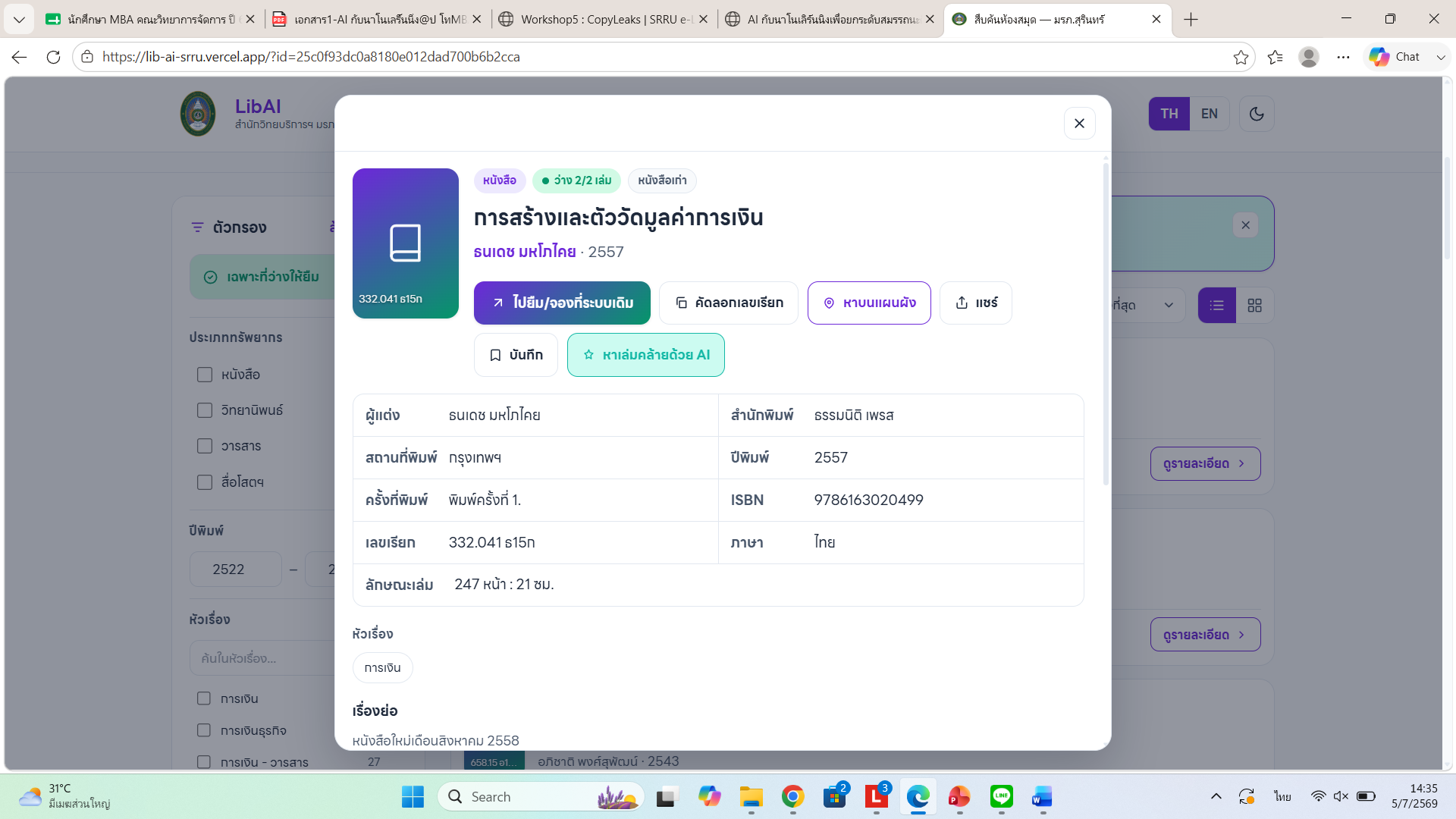Toggle dark mode moon icon
The height and width of the screenshot is (819, 1456).
1257,114
